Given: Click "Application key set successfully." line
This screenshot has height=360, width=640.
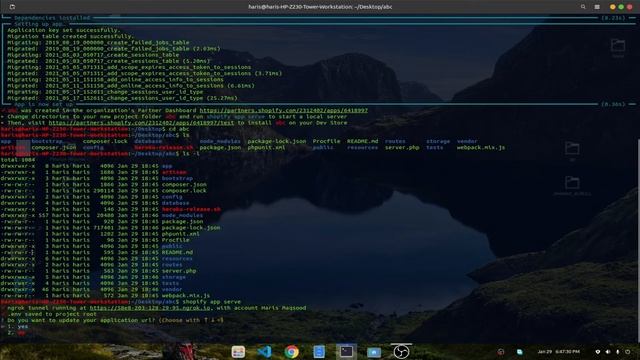Looking at the screenshot, I should click(64, 30).
